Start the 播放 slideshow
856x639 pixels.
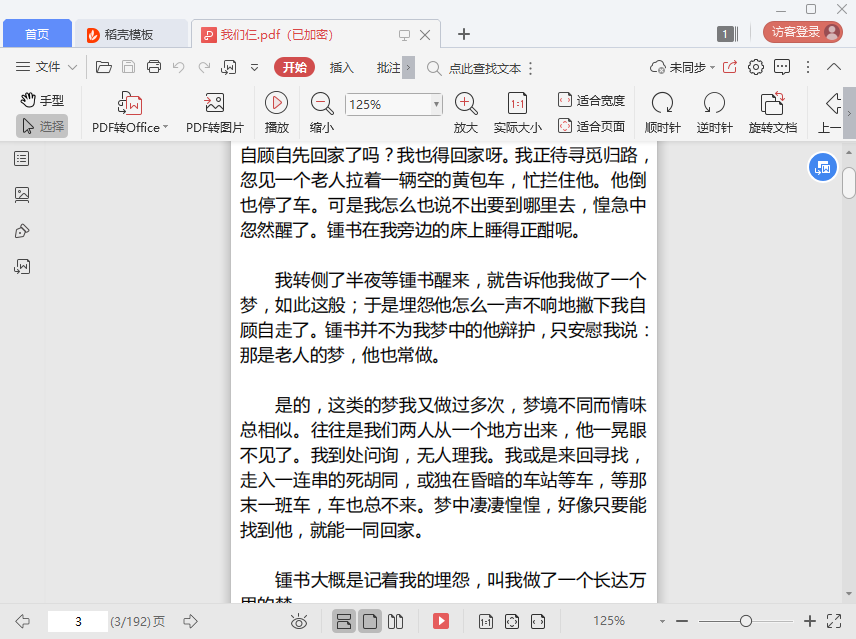277,113
